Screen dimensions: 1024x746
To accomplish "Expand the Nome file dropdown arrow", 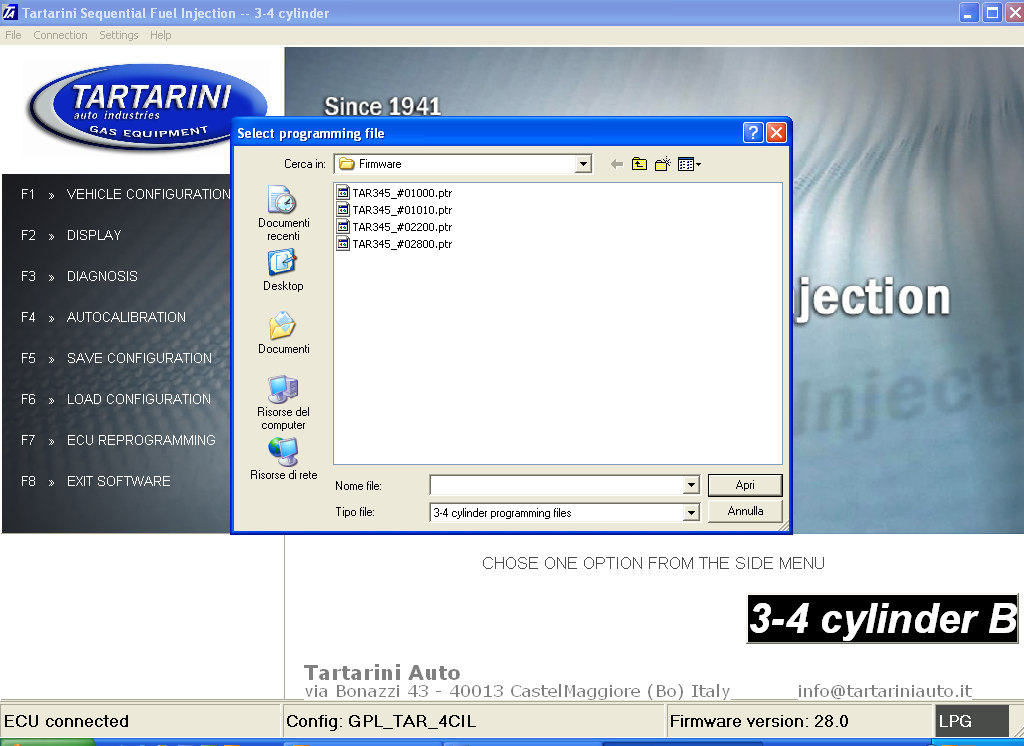I will [x=691, y=485].
